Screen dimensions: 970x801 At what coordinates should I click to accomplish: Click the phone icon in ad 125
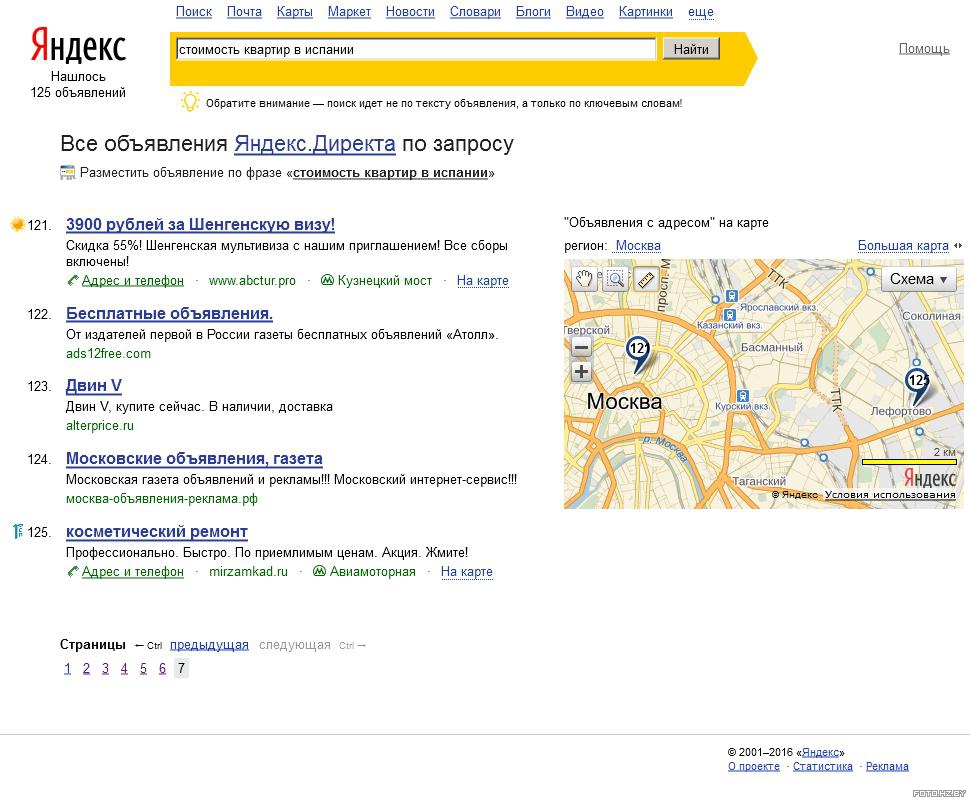(73, 571)
